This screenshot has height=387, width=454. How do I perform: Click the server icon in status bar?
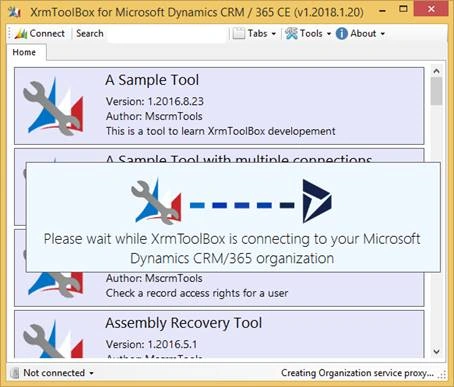pyautogui.click(x=15, y=373)
